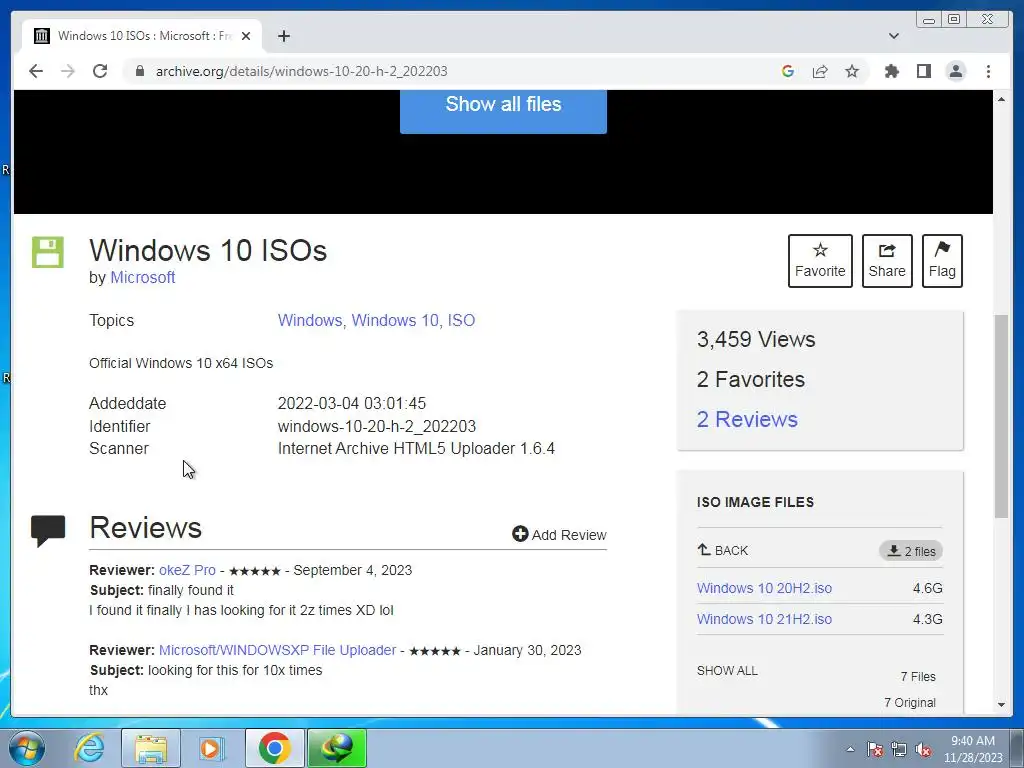Click SHOW ALL in download options

click(727, 671)
